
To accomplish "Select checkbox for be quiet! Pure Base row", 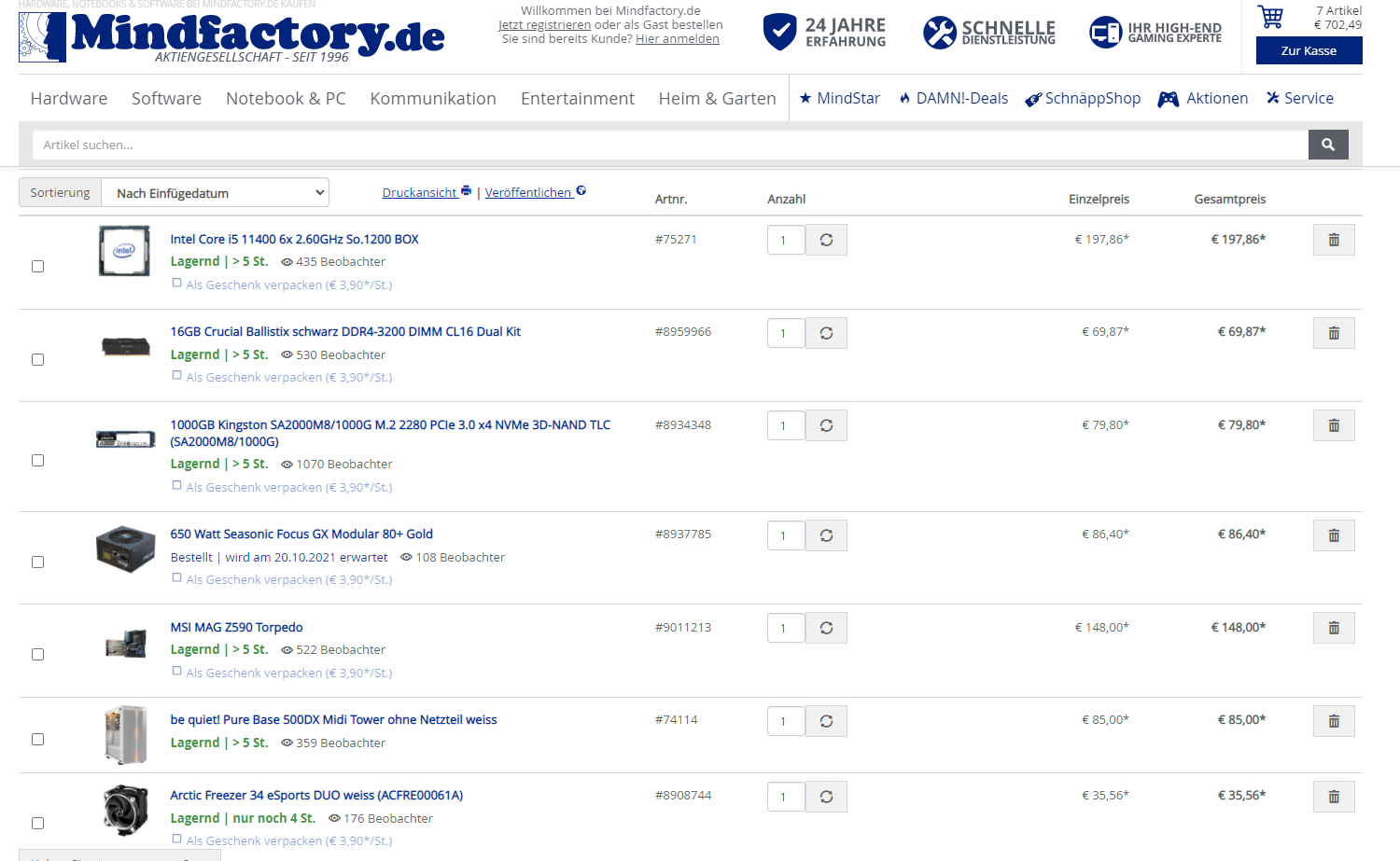I will pos(38,740).
